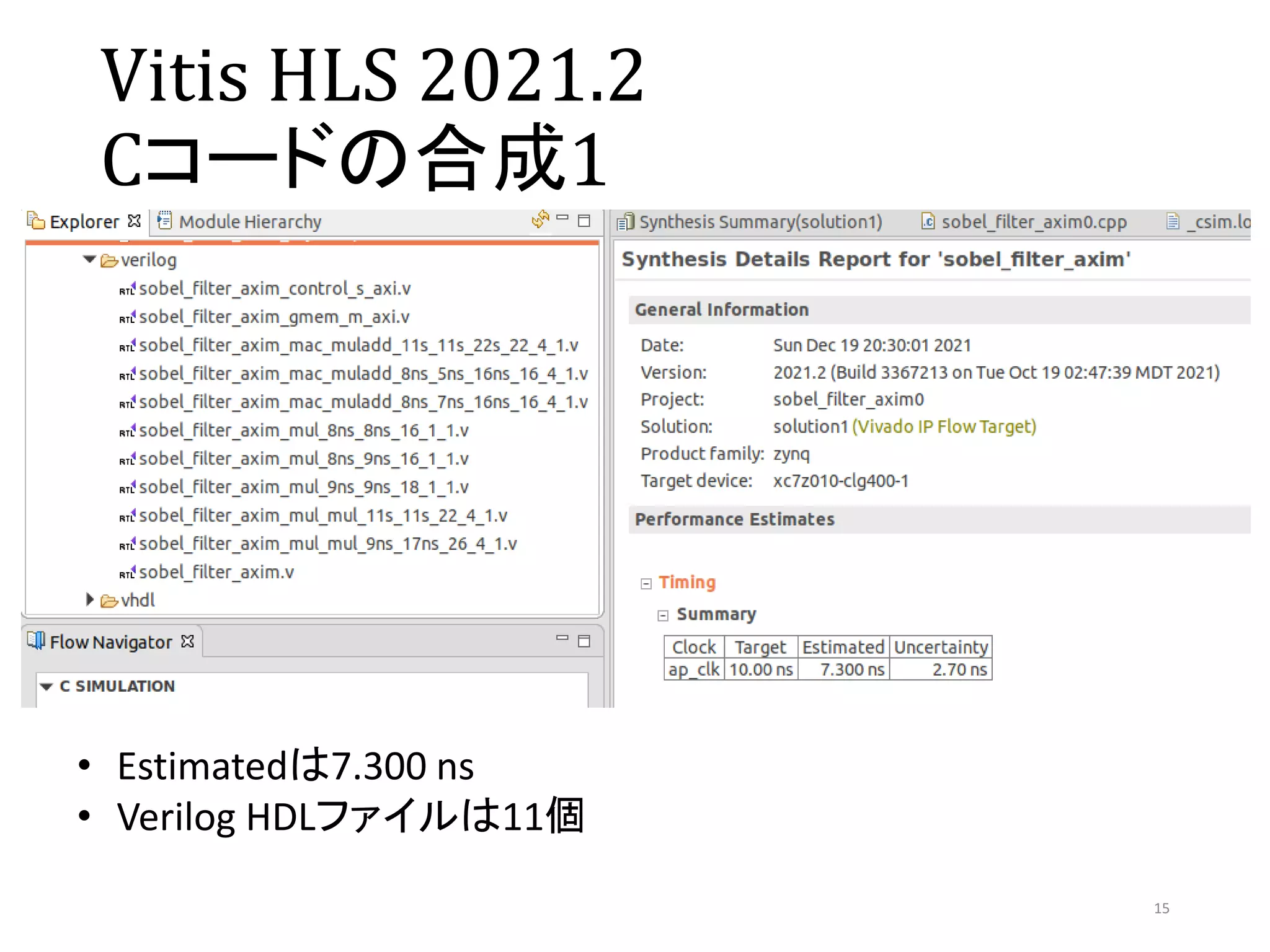This screenshot has height=952, width=1270.
Task: Collapse the verilog folder
Action: [89, 259]
